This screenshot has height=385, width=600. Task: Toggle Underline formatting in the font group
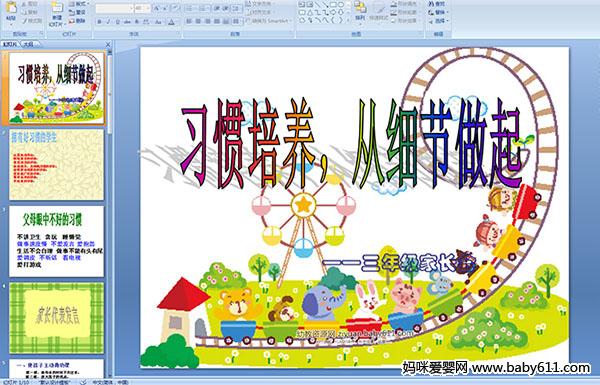pos(118,22)
